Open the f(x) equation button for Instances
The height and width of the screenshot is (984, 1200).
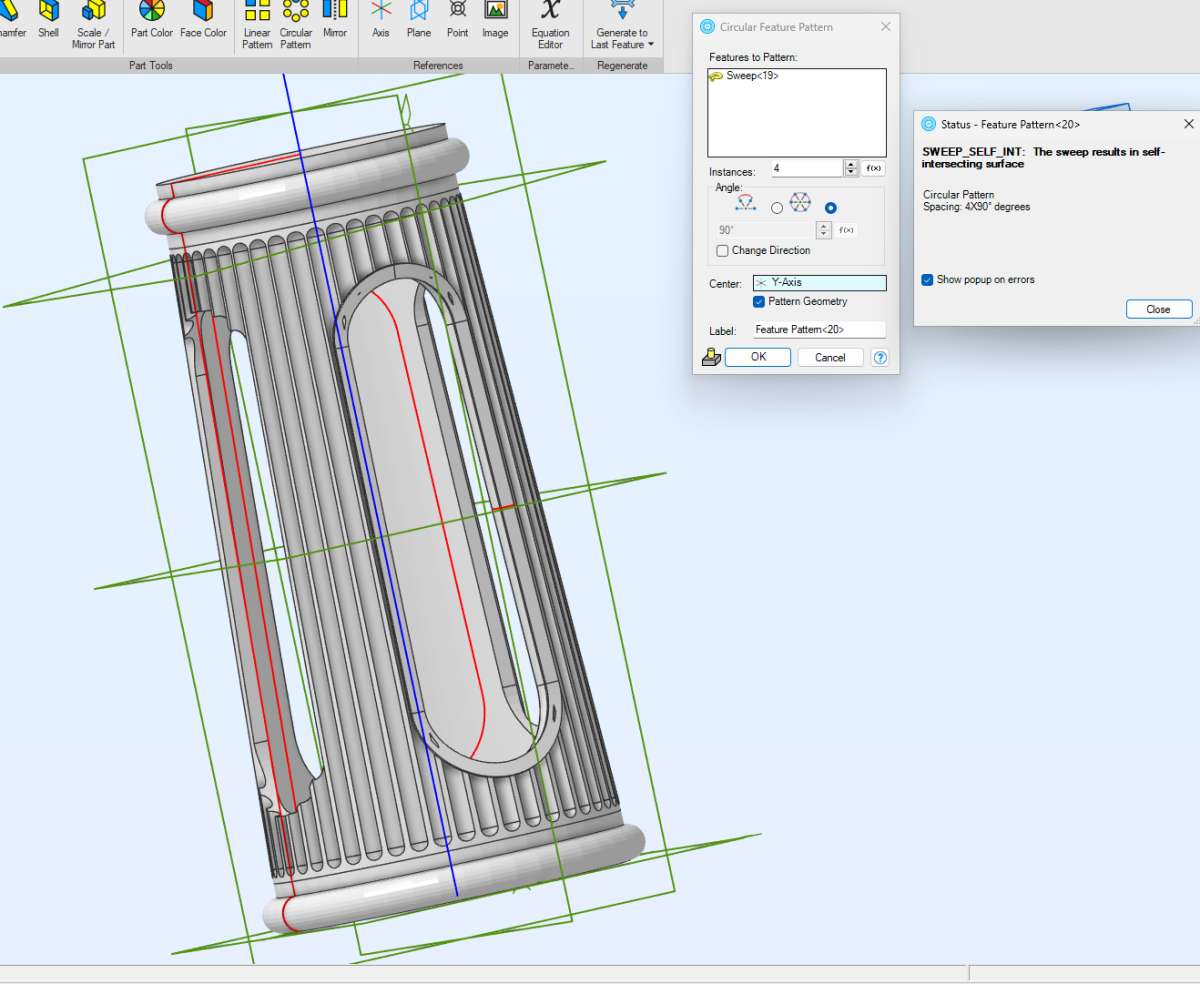(x=873, y=169)
